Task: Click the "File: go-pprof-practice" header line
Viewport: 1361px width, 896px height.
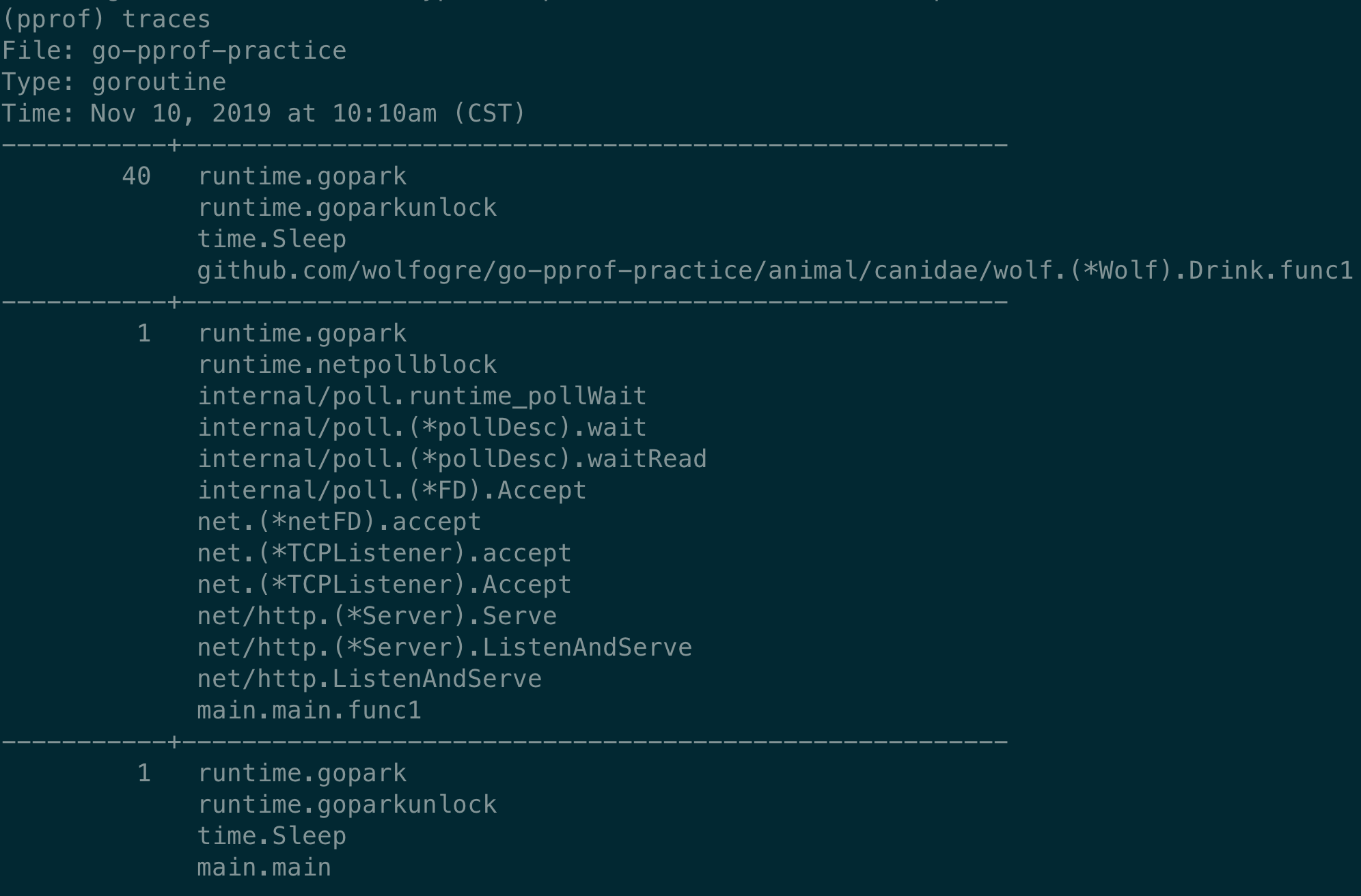Action: click(x=174, y=51)
